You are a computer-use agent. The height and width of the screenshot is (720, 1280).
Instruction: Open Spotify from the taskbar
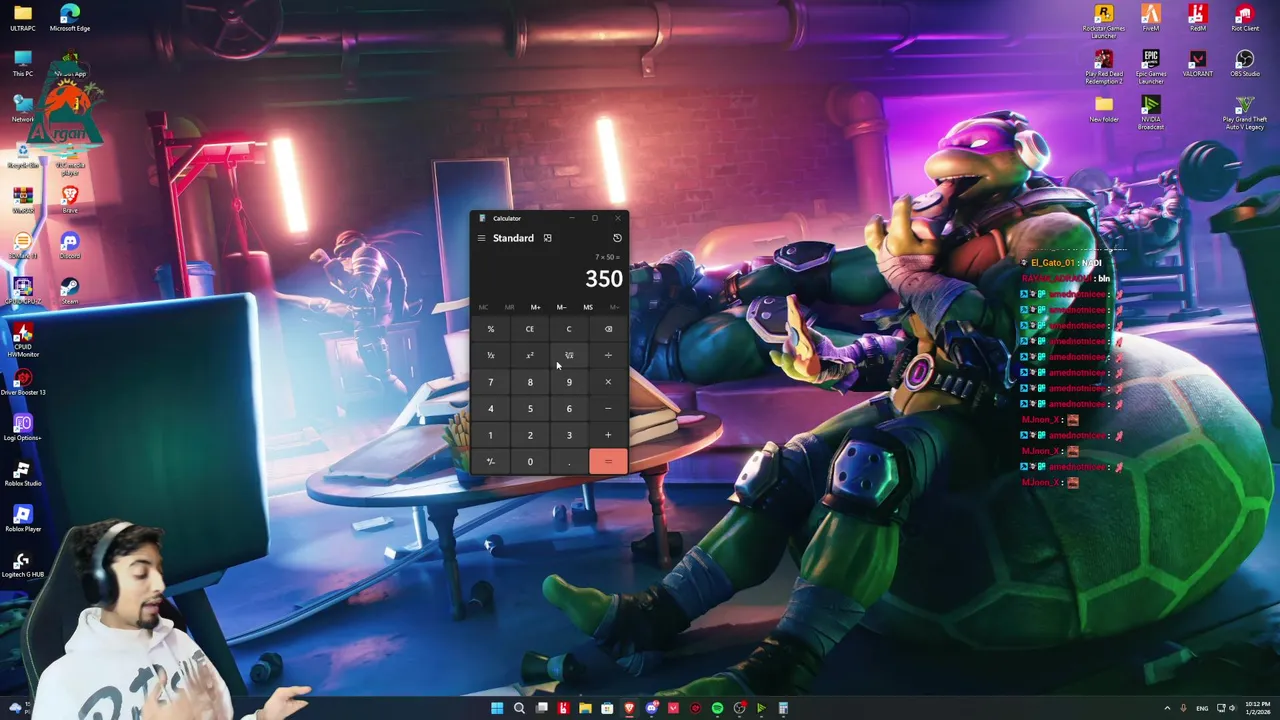pyautogui.click(x=717, y=708)
